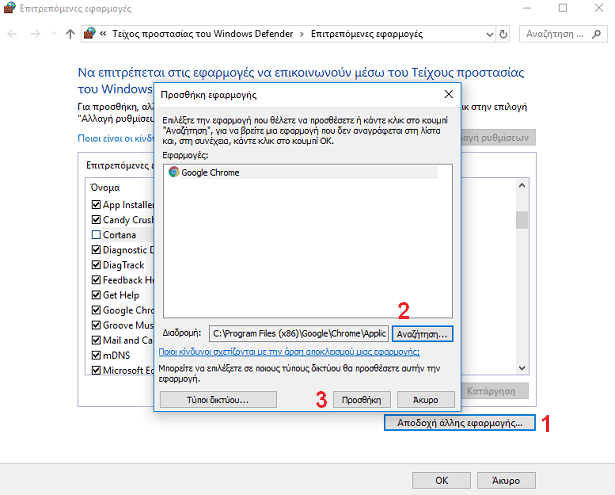This screenshot has height=495, width=615.
Task: Click the forward navigation arrow
Action: pos(35,34)
